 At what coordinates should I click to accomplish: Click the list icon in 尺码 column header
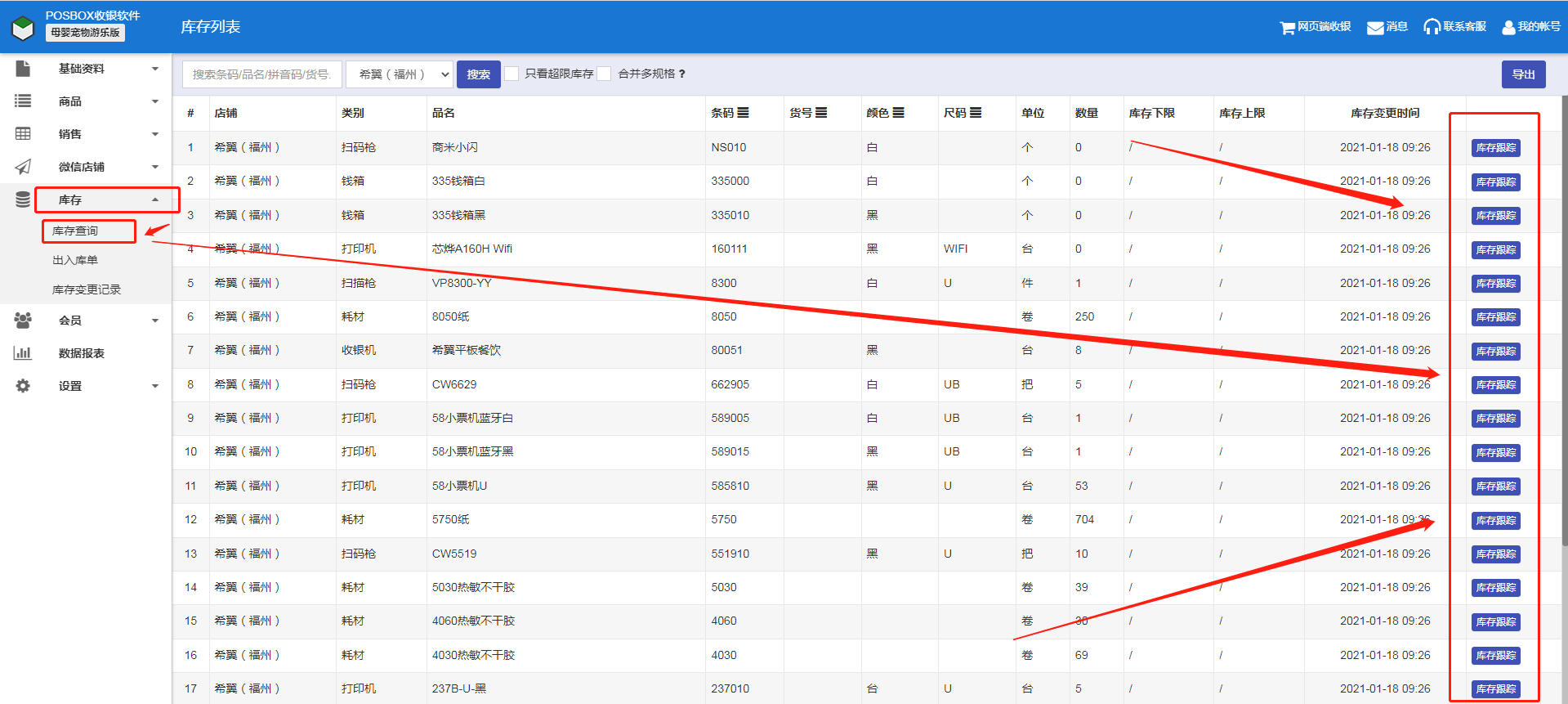point(976,113)
